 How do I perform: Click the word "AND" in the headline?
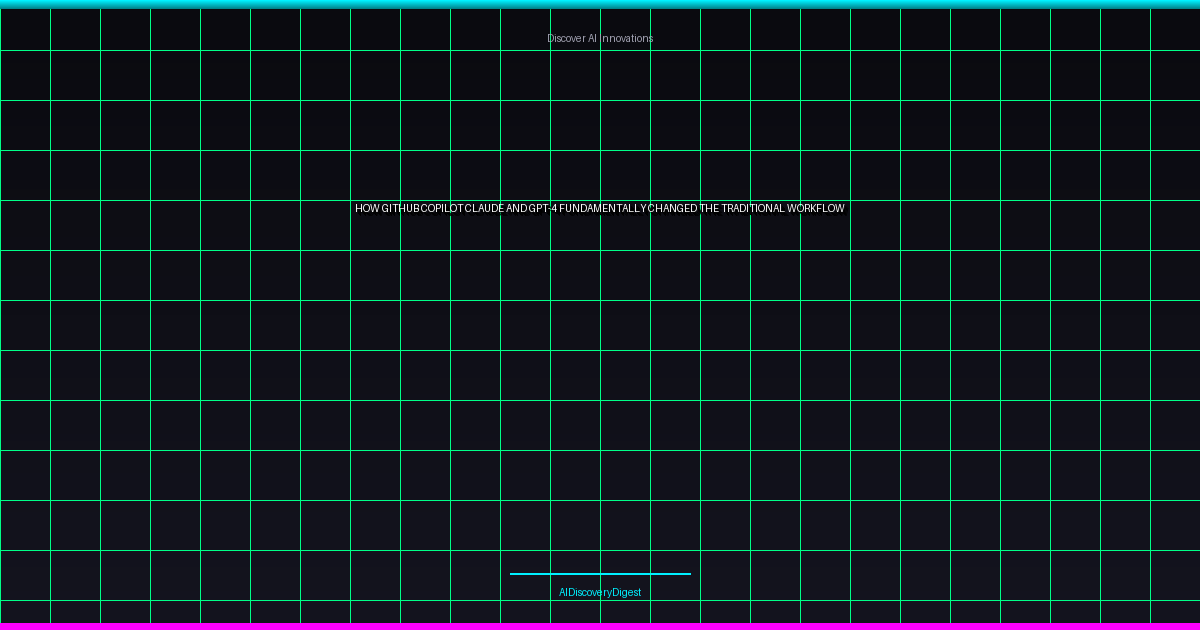[x=516, y=209]
